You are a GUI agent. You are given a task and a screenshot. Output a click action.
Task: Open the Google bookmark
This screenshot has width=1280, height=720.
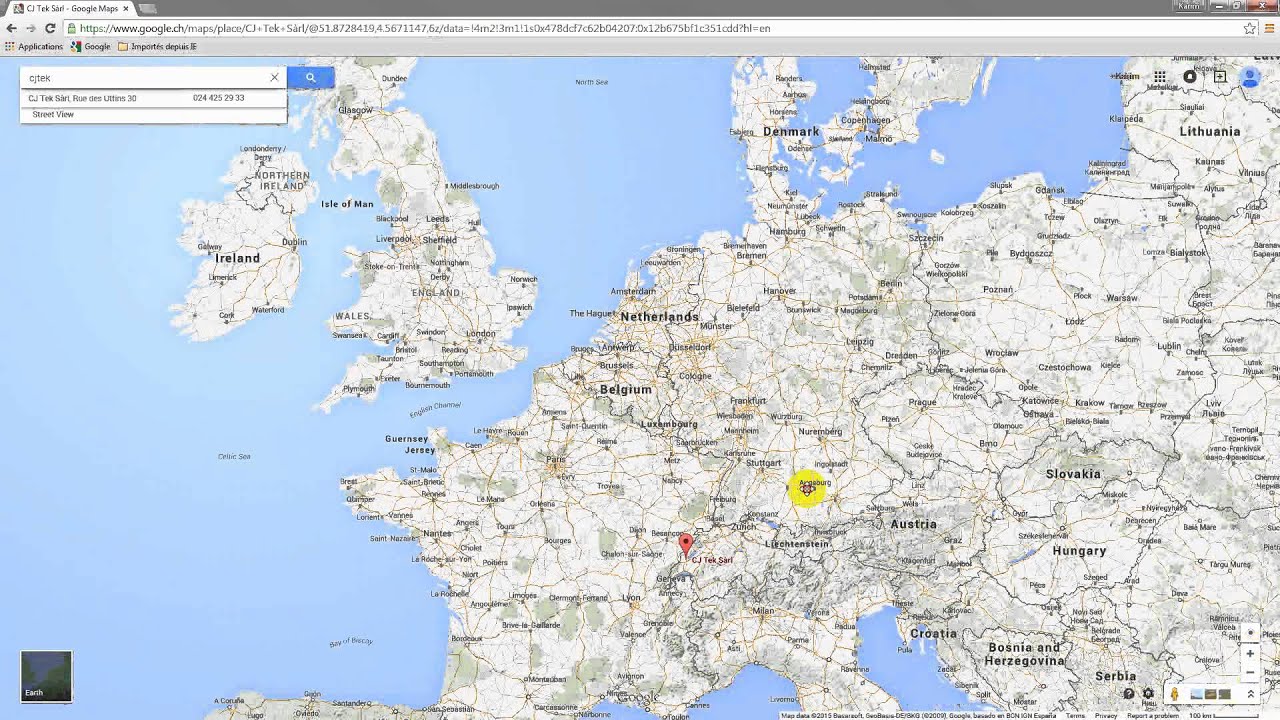pos(90,46)
